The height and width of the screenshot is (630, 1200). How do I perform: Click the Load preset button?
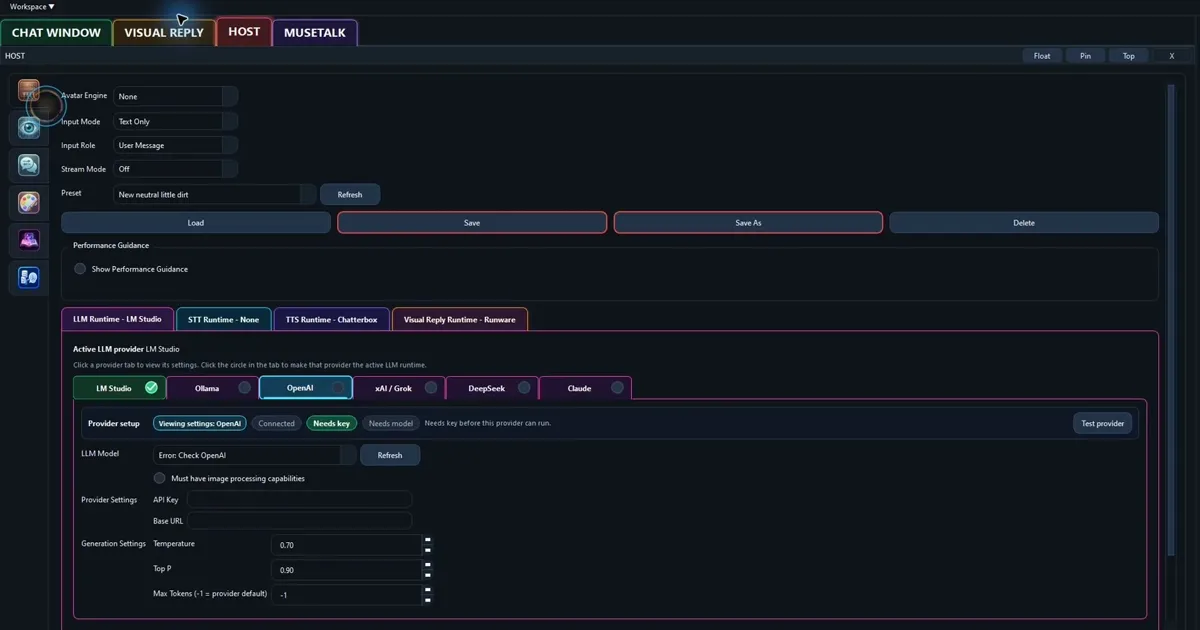[196, 223]
